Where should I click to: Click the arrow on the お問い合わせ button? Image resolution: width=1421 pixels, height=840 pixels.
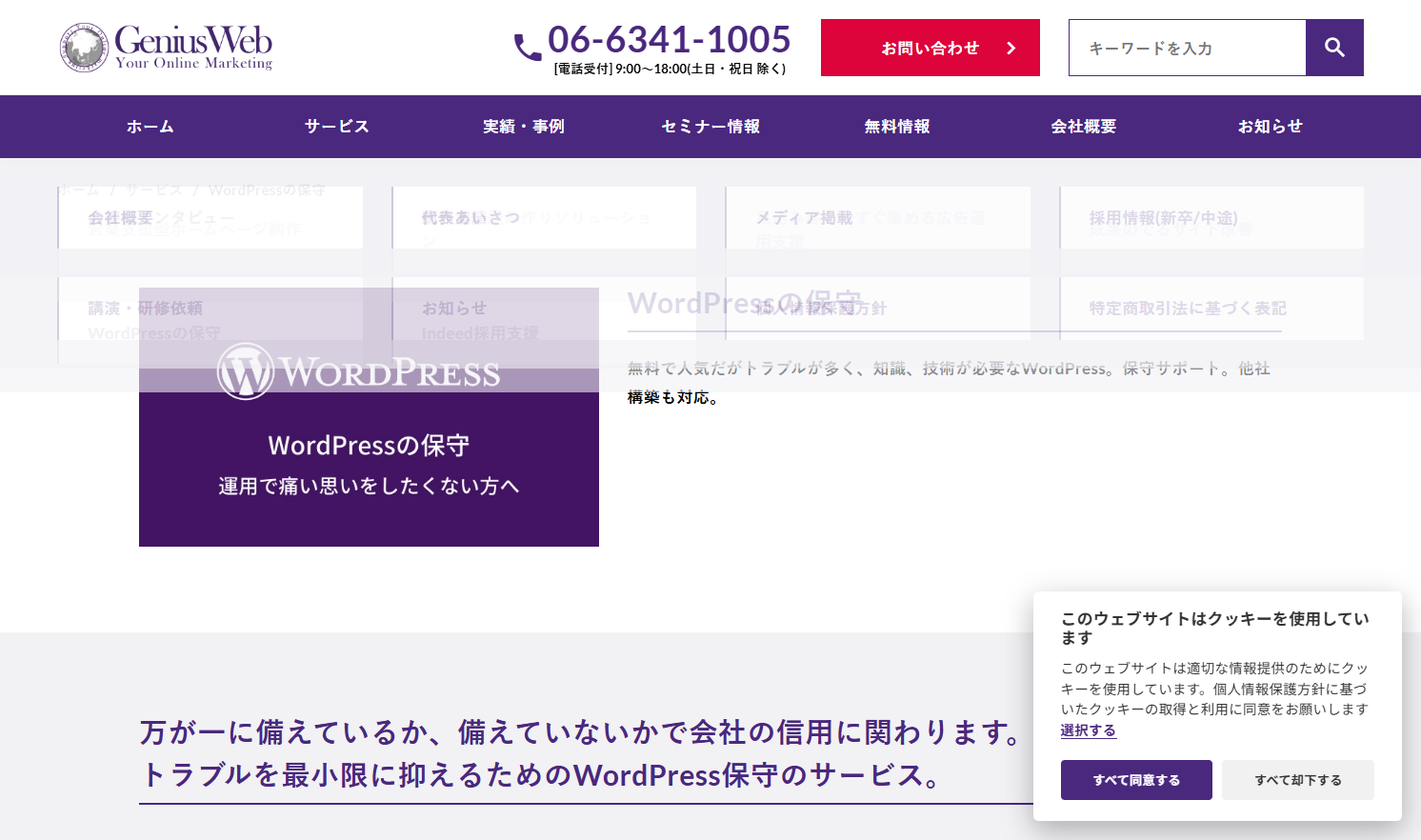[x=1011, y=48]
